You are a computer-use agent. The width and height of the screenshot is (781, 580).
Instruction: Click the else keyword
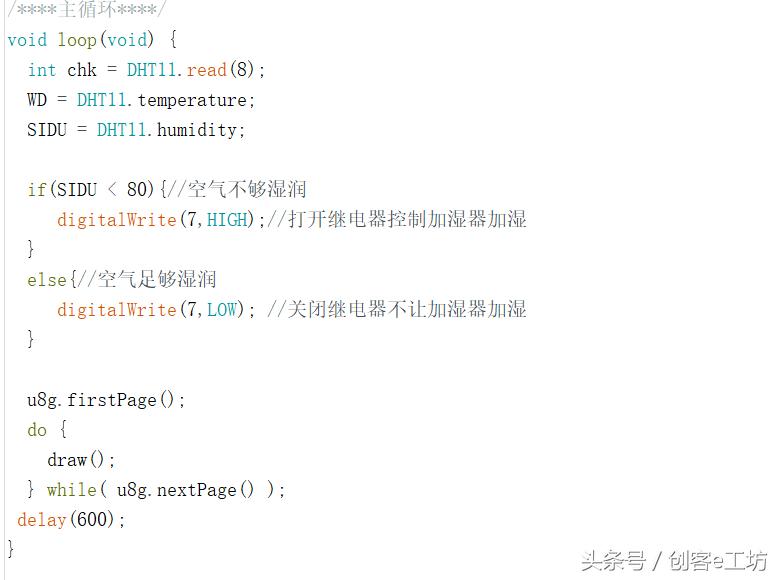46,280
